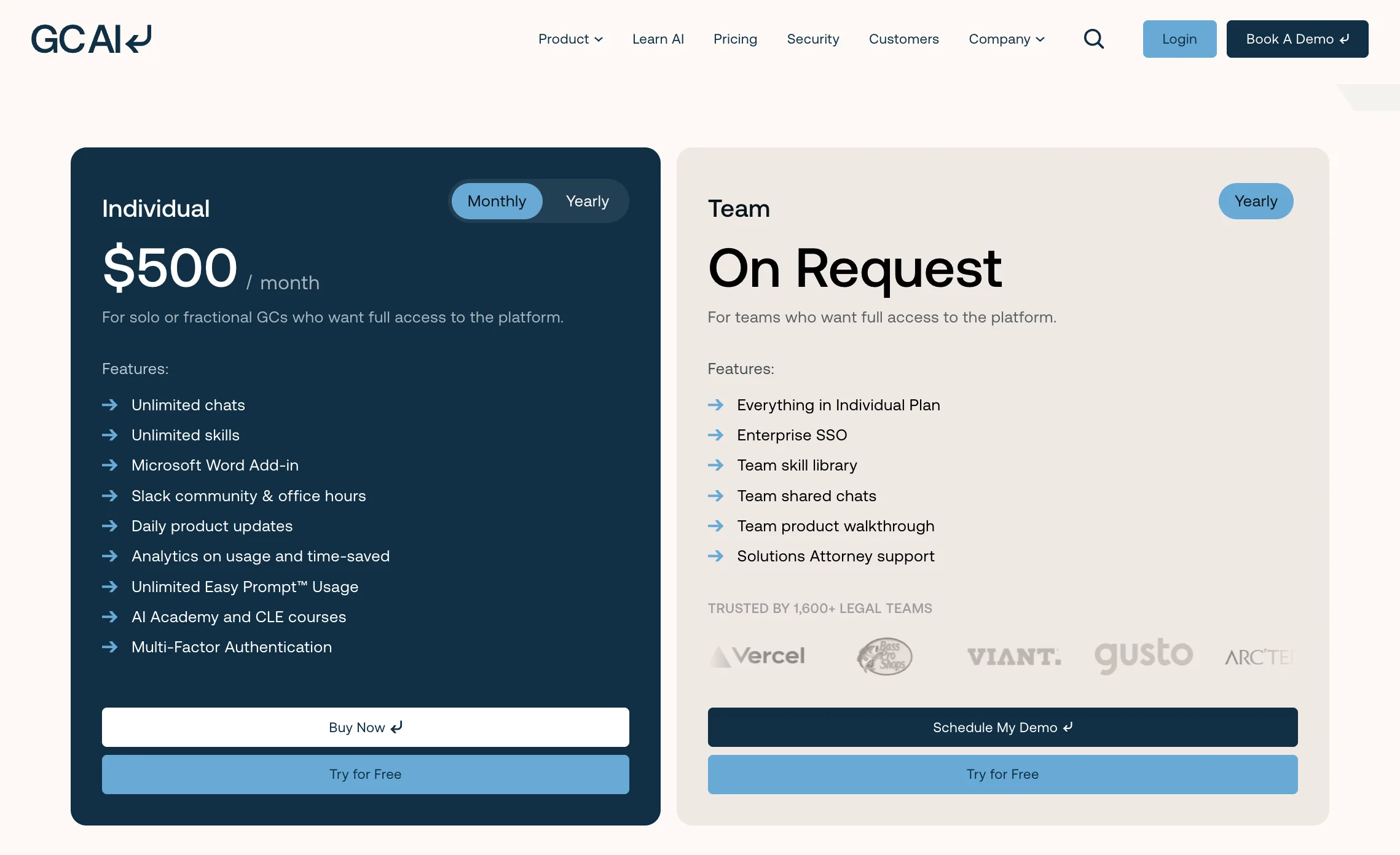Click the Gusto logo
The image size is (1400, 855).
(1144, 655)
